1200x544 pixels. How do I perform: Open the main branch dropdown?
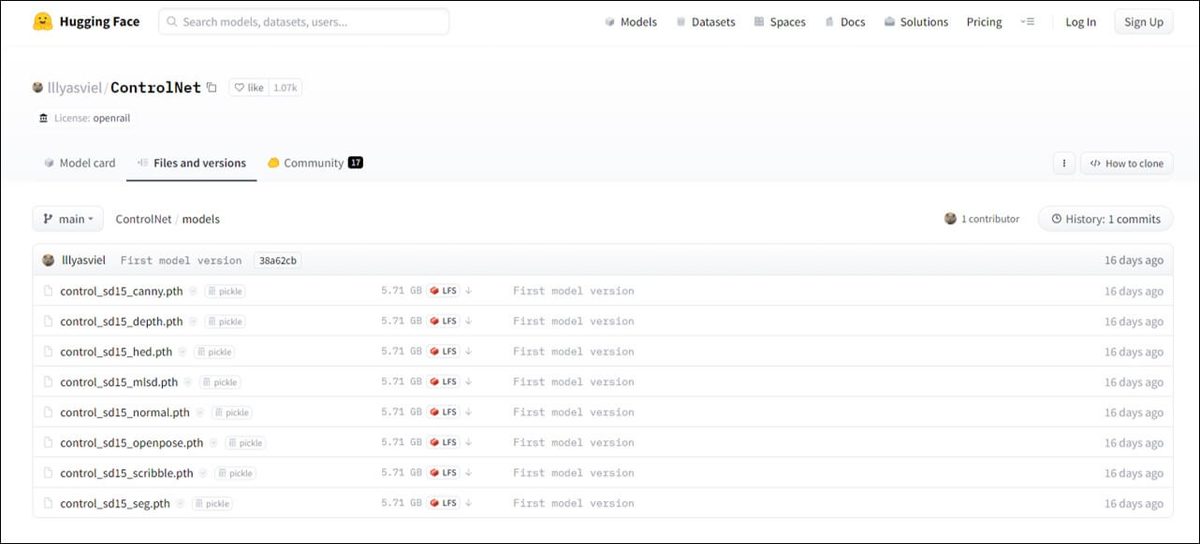tap(68, 218)
